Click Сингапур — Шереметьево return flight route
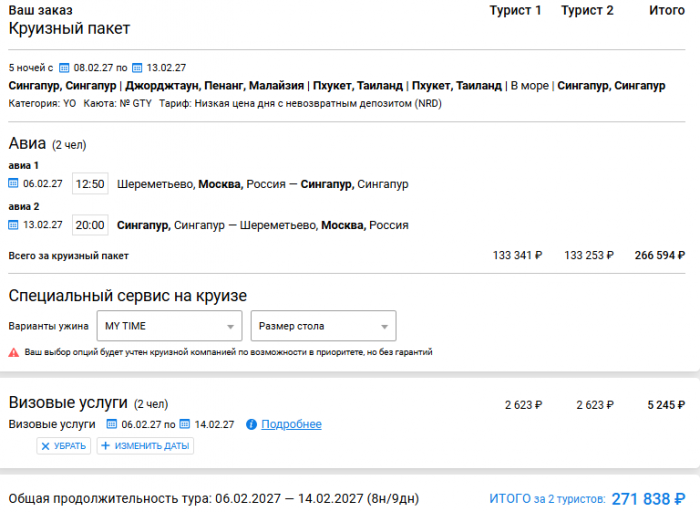Screen dimensions: 700x512 coord(262,225)
